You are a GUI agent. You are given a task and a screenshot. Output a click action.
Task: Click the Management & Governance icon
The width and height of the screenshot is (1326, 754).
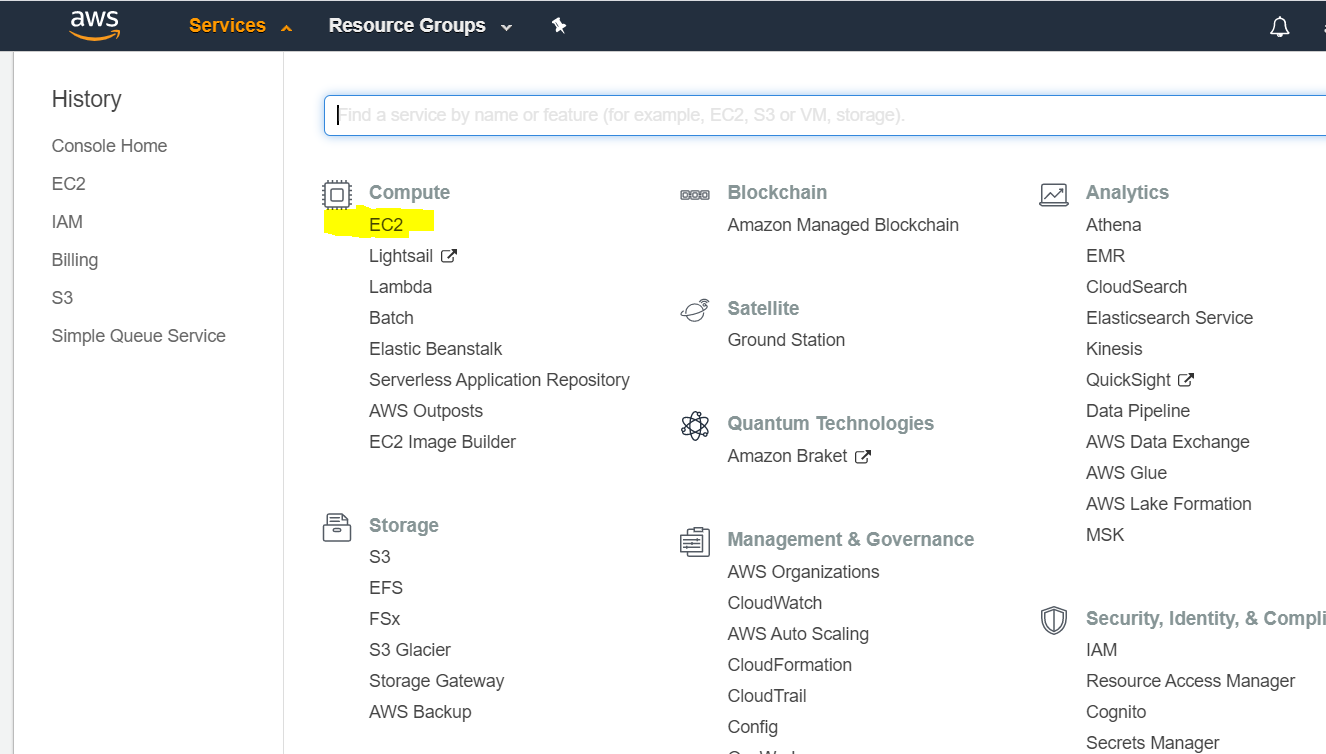(695, 541)
